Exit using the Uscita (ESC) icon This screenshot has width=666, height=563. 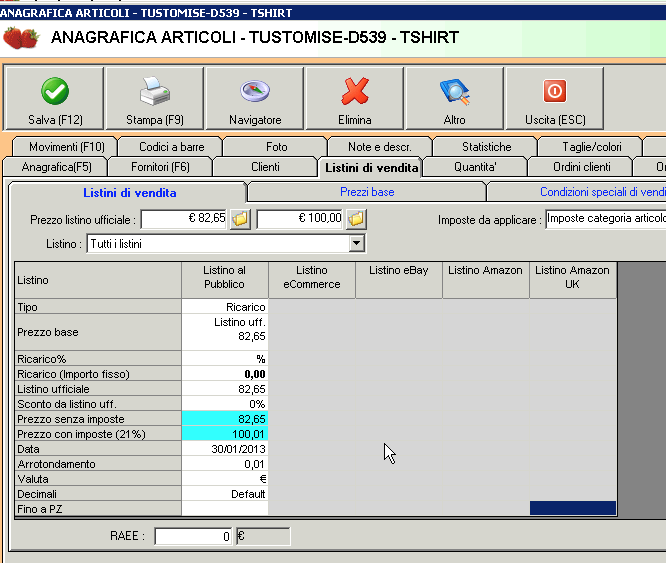pyautogui.click(x=554, y=92)
